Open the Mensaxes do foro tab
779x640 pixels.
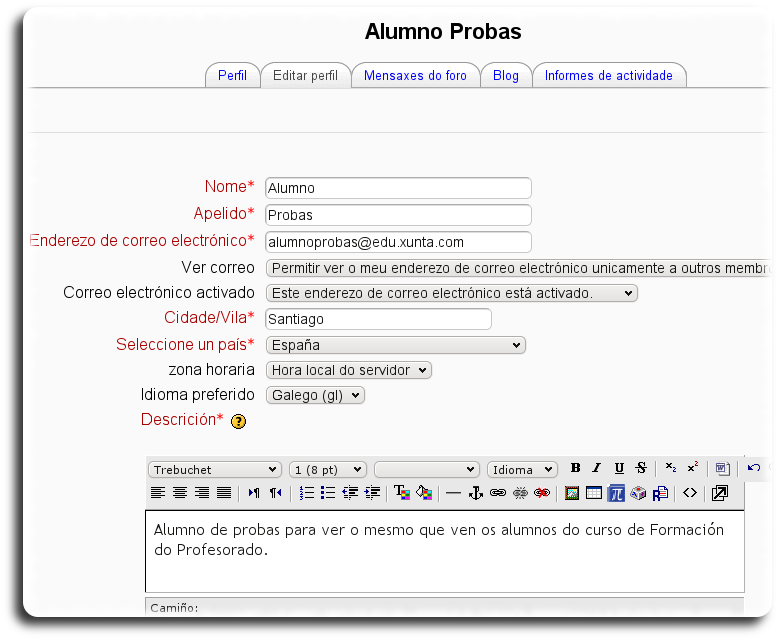click(x=415, y=76)
